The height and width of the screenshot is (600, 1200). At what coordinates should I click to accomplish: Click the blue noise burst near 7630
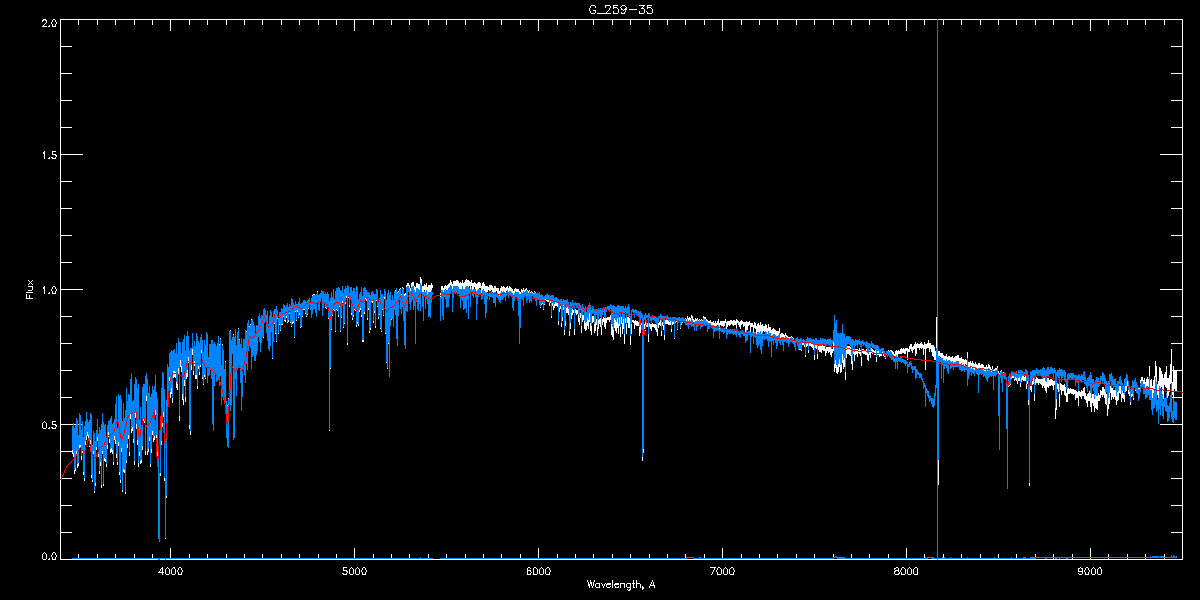[838, 345]
